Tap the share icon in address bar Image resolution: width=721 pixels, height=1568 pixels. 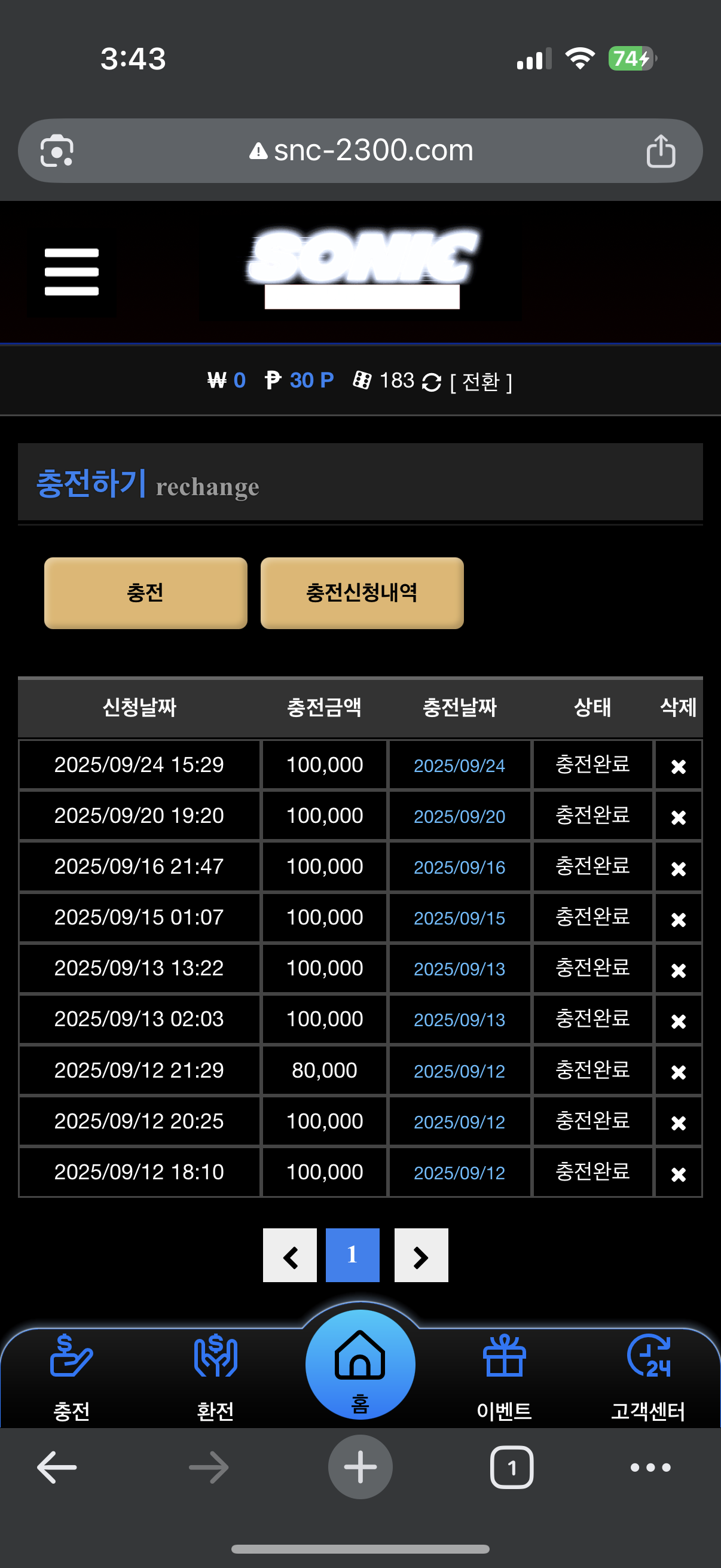click(x=660, y=151)
